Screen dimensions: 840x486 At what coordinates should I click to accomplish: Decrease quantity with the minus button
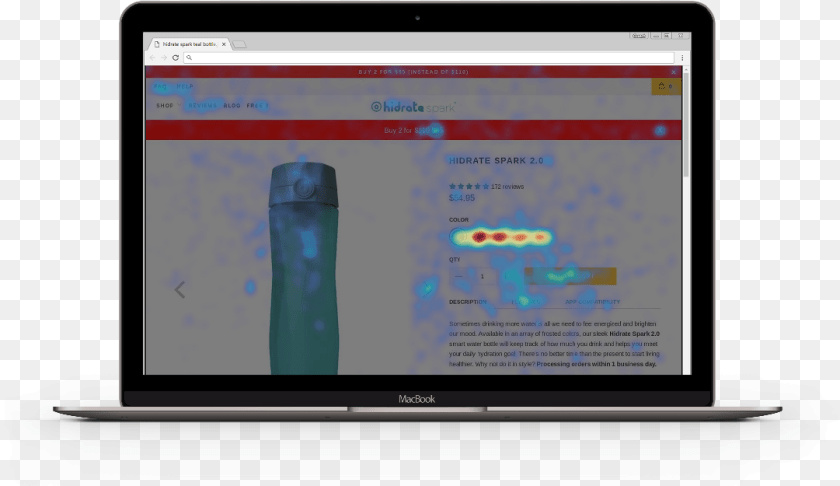click(x=459, y=276)
